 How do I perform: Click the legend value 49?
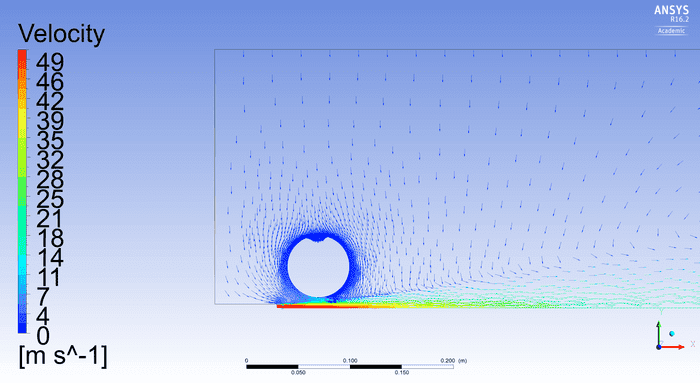point(50,61)
